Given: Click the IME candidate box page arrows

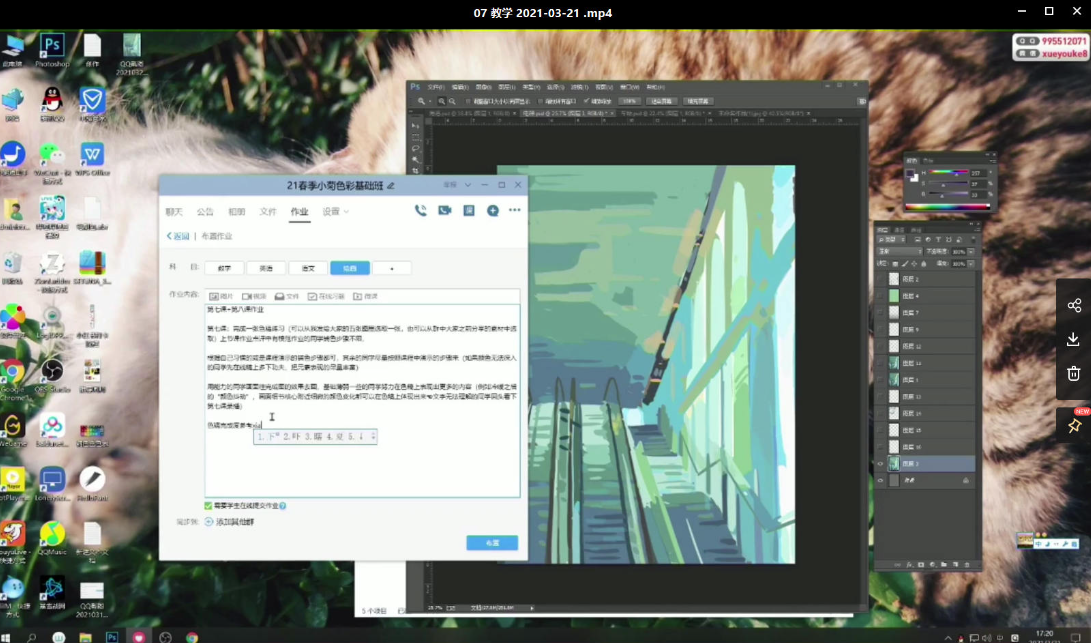Looking at the screenshot, I should point(373,436).
